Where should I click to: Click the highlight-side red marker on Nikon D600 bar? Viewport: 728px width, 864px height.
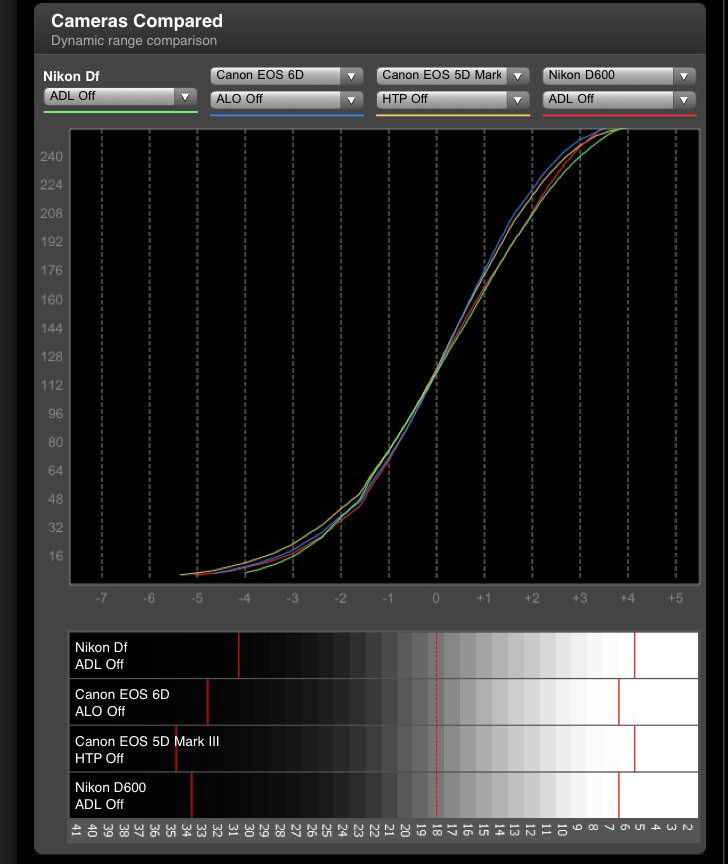tap(619, 795)
